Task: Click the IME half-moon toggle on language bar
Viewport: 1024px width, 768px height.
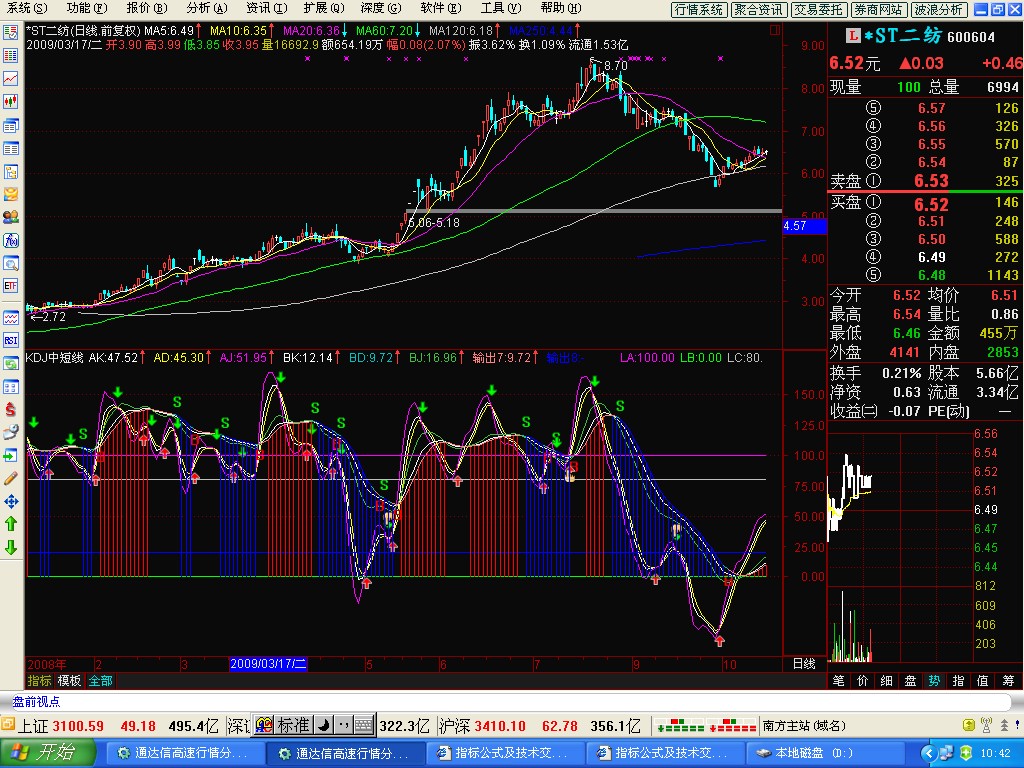Action: pos(324,725)
